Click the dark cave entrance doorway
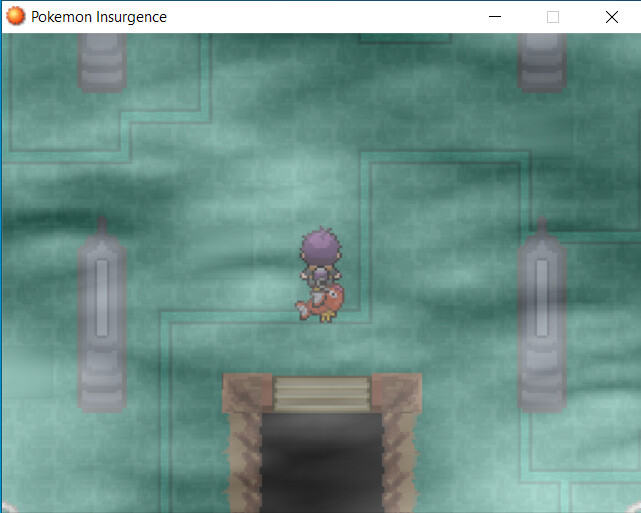The image size is (641, 513). tap(322, 462)
